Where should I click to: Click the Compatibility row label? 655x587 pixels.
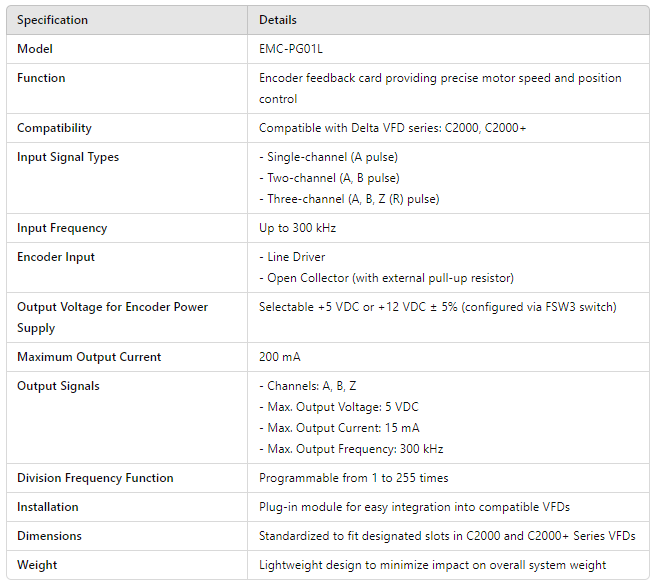[54, 128]
